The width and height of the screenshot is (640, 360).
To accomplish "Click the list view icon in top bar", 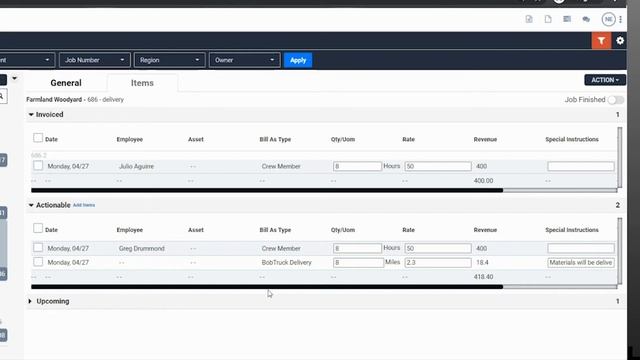I will point(567,19).
